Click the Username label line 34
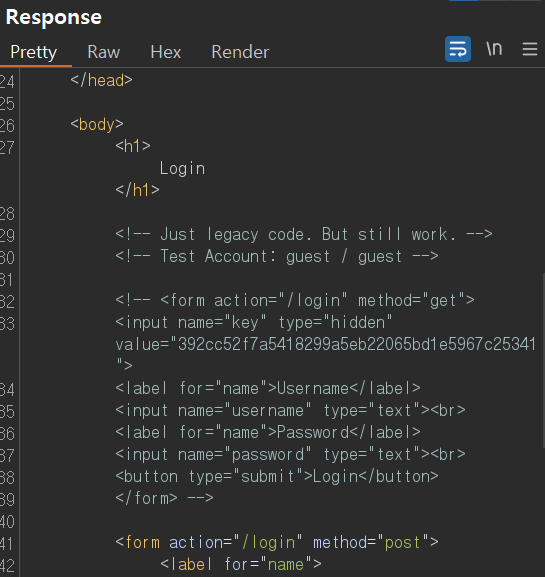 point(268,389)
